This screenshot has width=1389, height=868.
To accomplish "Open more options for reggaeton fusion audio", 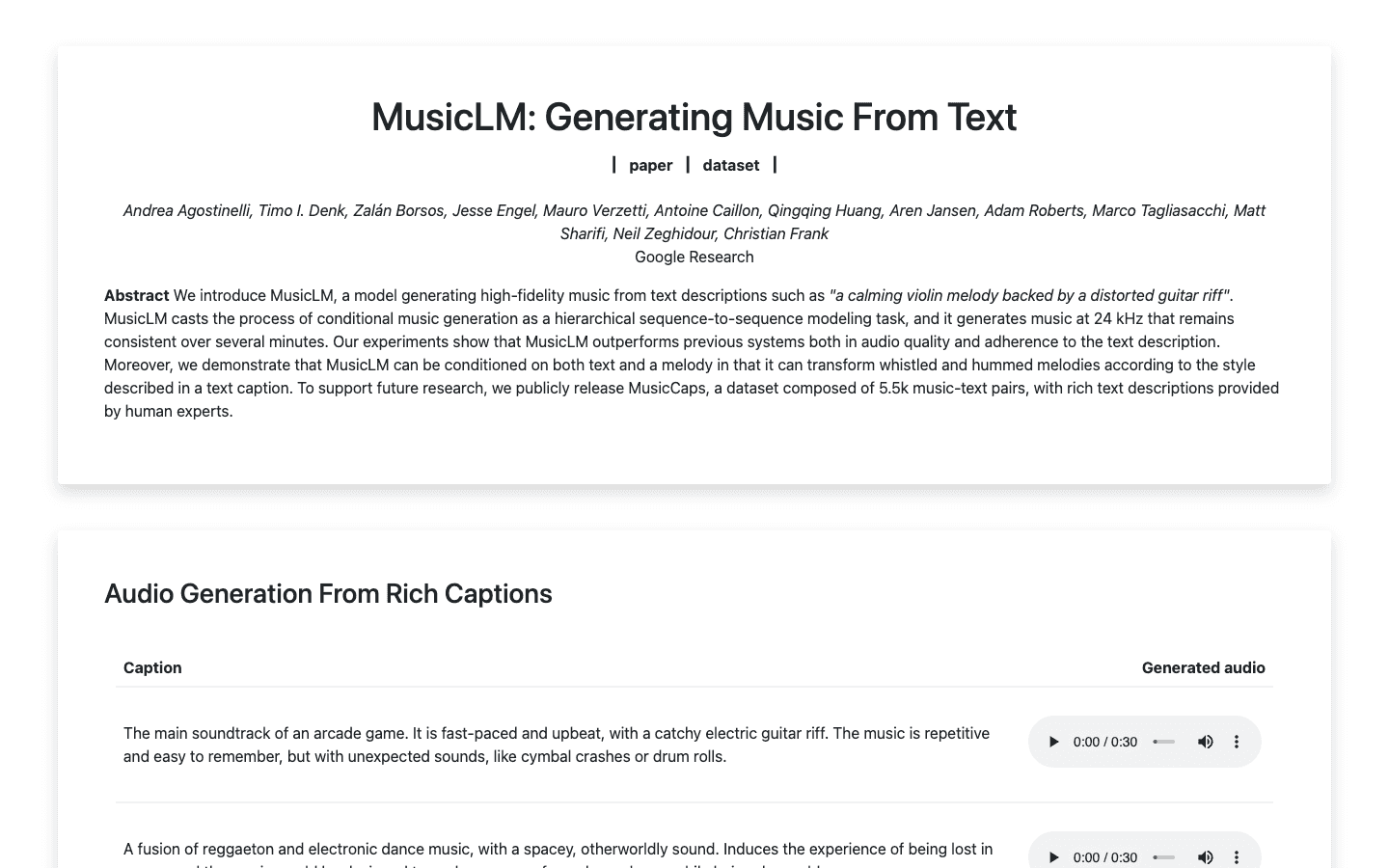I will 1237,856.
